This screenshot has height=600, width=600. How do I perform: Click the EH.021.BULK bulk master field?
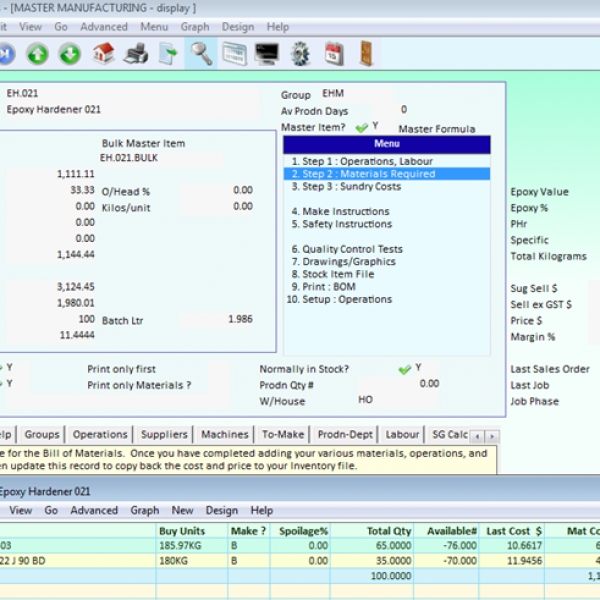tap(161, 158)
